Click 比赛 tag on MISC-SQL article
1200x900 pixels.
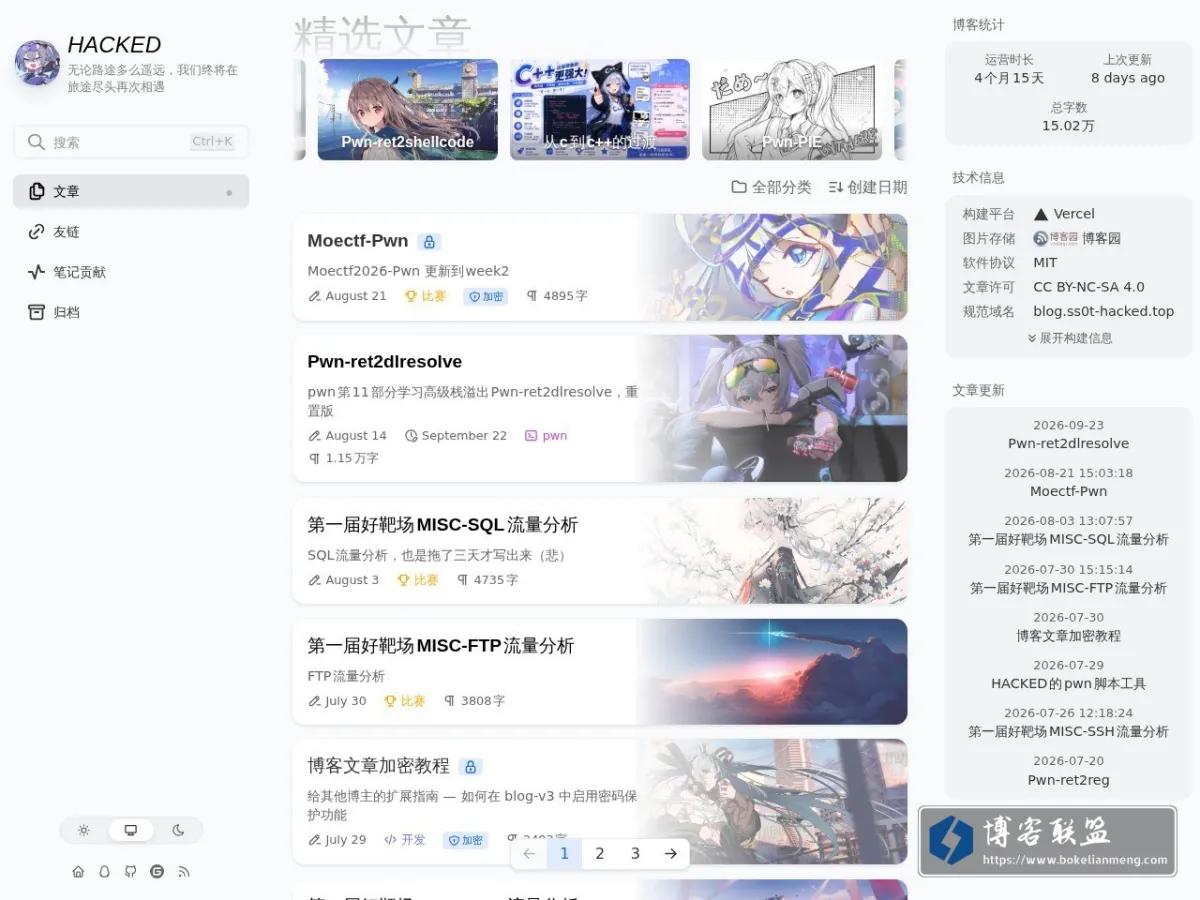[x=418, y=580]
